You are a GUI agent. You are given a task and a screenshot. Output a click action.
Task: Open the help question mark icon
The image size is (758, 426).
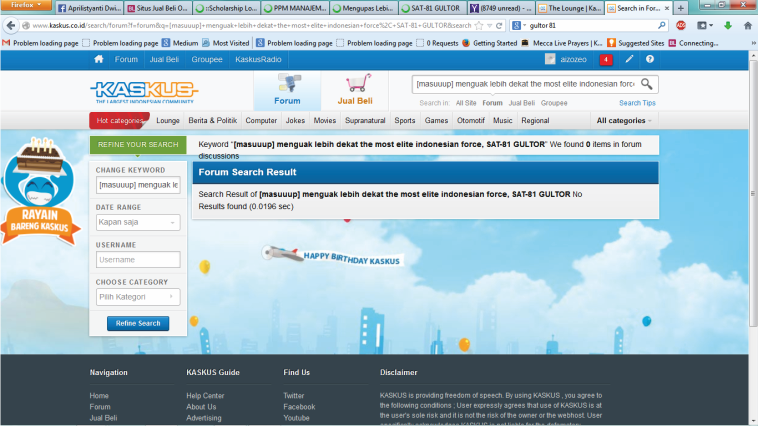click(650, 59)
